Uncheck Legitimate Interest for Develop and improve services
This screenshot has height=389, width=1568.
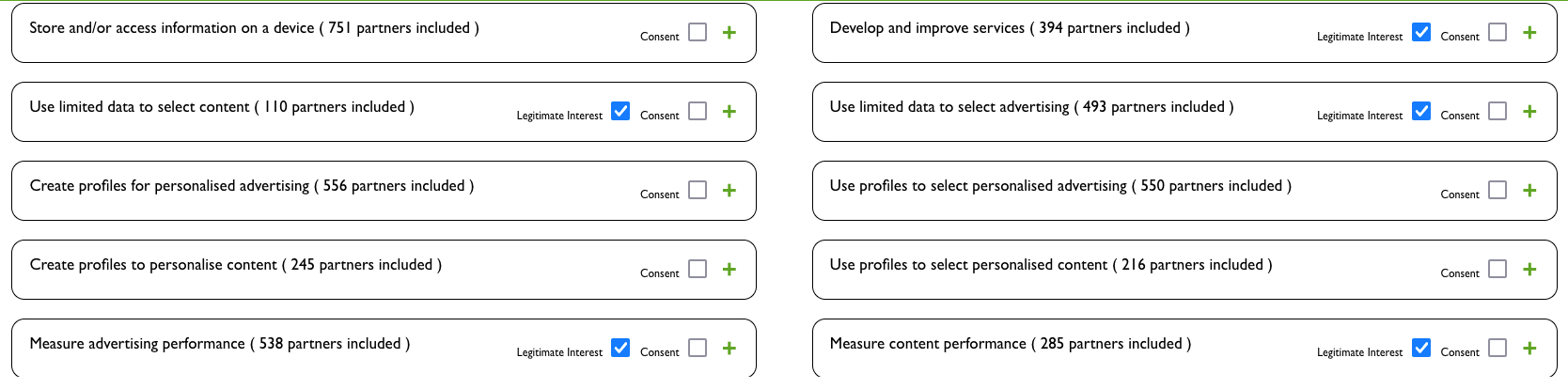(1421, 32)
